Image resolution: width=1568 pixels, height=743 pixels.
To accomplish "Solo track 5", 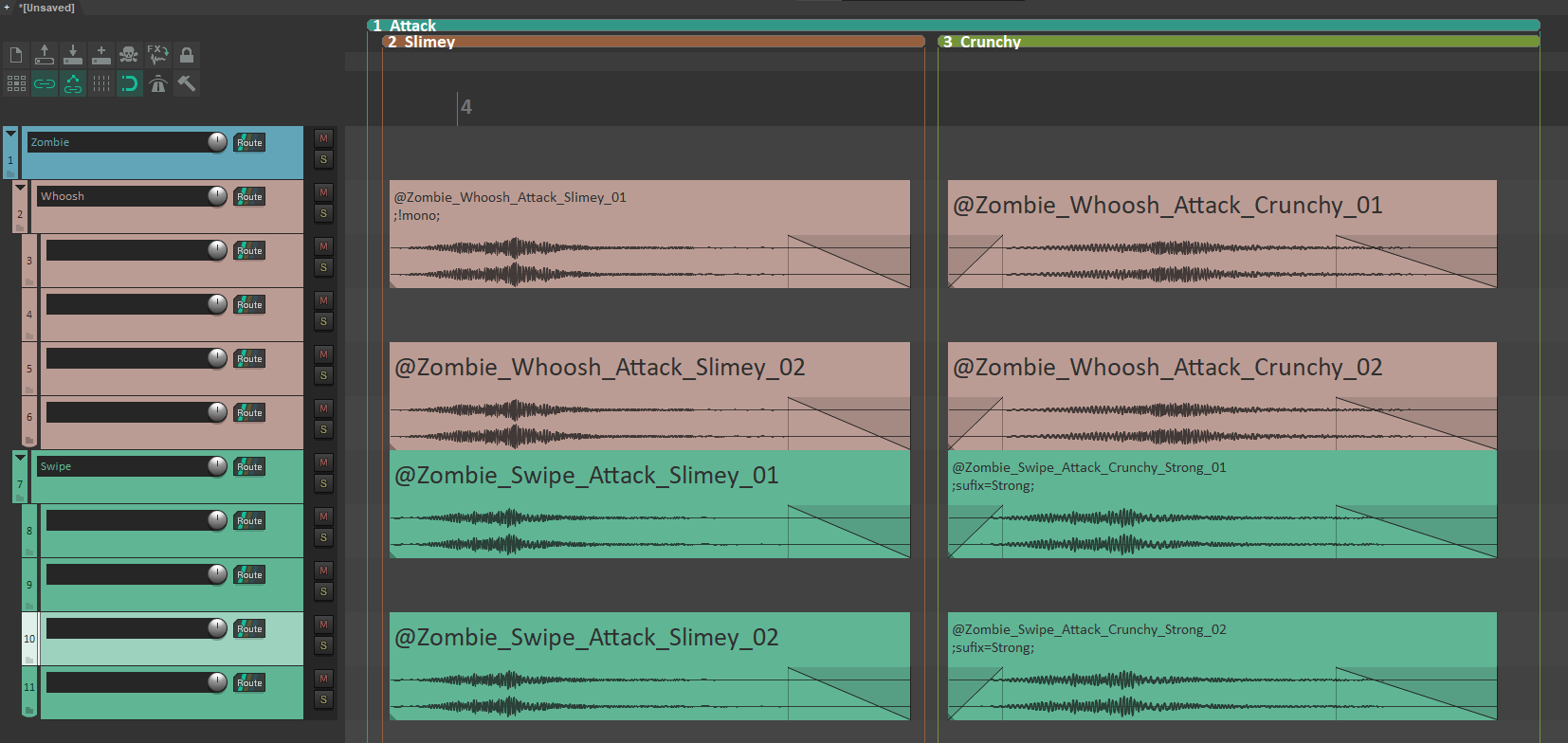I will click(323, 375).
